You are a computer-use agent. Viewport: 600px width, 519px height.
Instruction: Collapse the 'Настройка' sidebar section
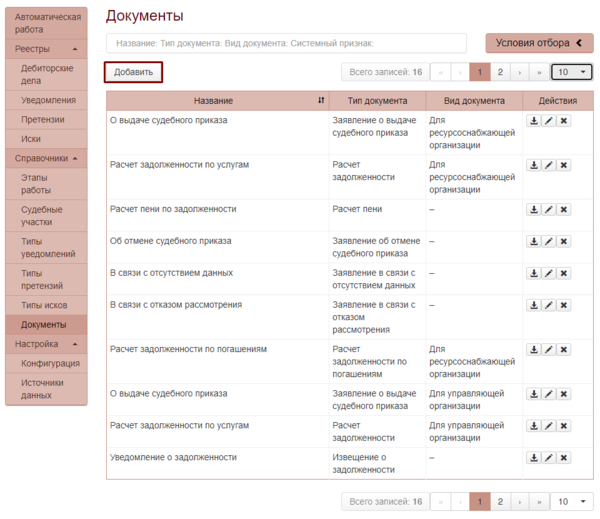pyautogui.click(x=46, y=344)
